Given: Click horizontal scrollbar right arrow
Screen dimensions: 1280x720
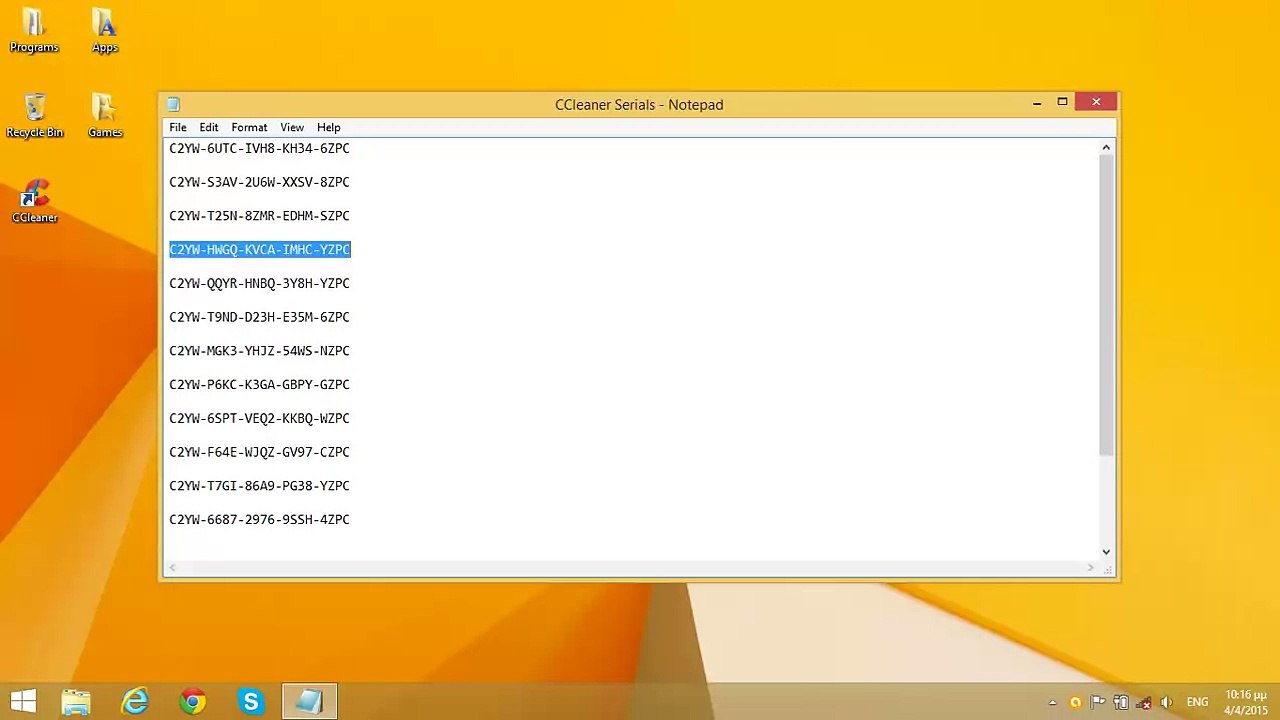Looking at the screenshot, I should [x=1090, y=568].
